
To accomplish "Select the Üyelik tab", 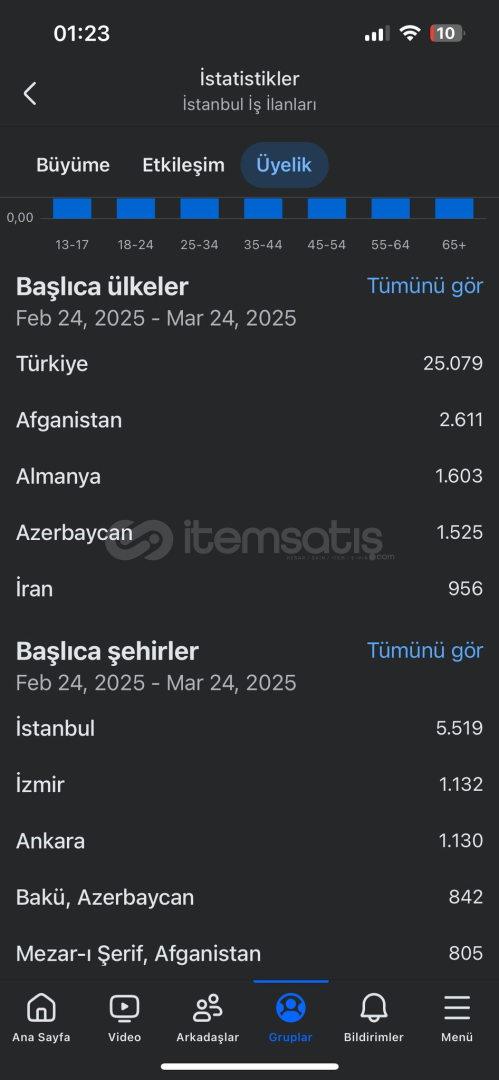I will pos(284,165).
